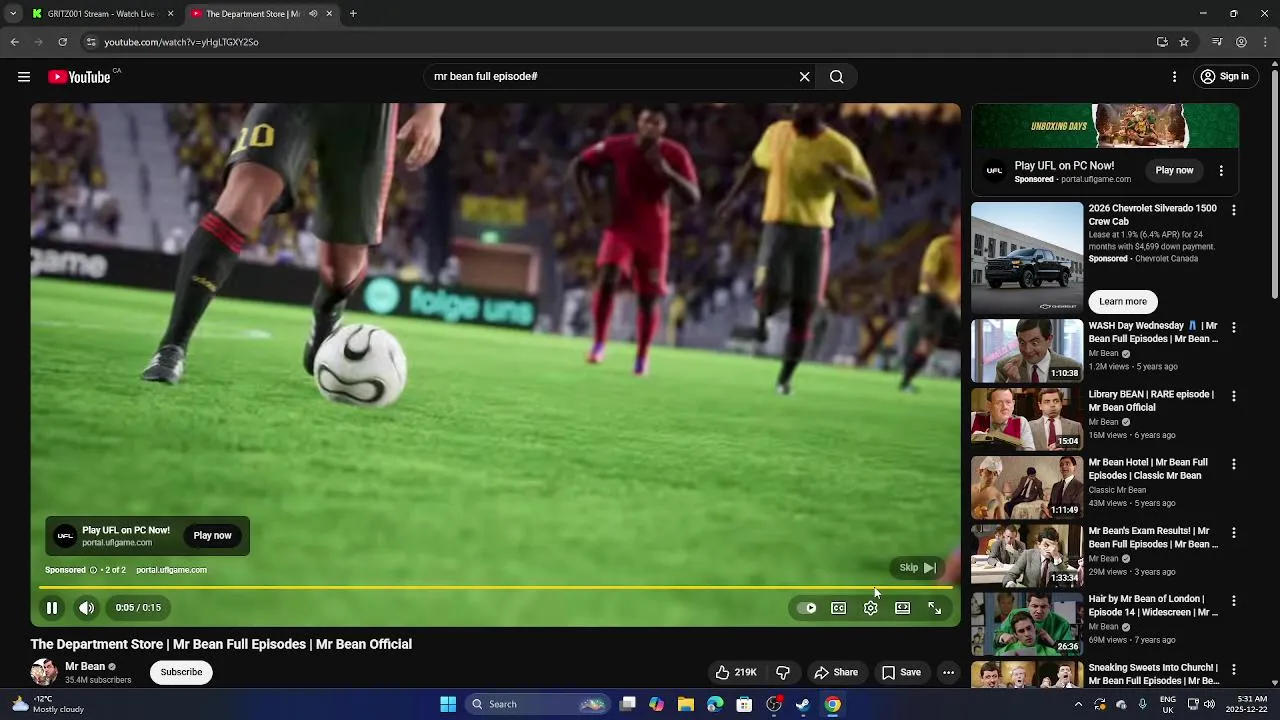Open Mr Bean's Exam Results video title
1280x720 pixels.
pyautogui.click(x=1153, y=538)
